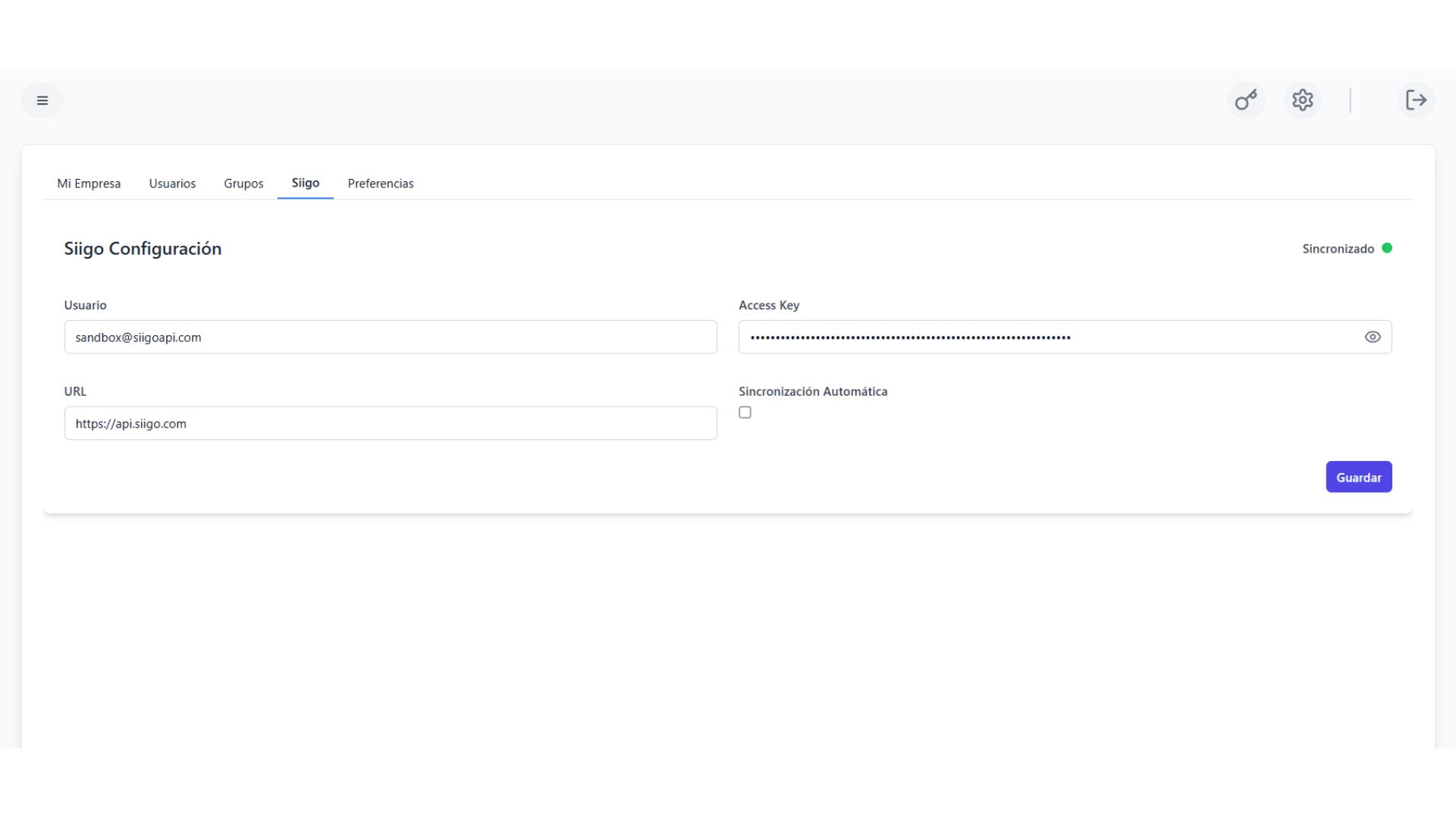Open the Usuarios tab
This screenshot has height=819, width=1456.
[172, 184]
